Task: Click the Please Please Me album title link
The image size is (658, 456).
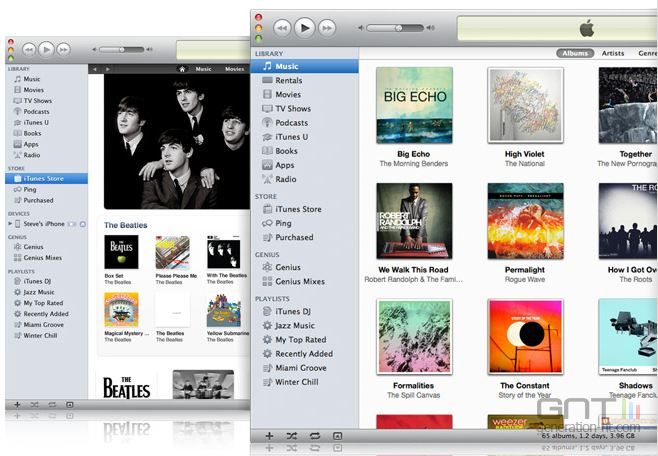Action: (x=176, y=276)
